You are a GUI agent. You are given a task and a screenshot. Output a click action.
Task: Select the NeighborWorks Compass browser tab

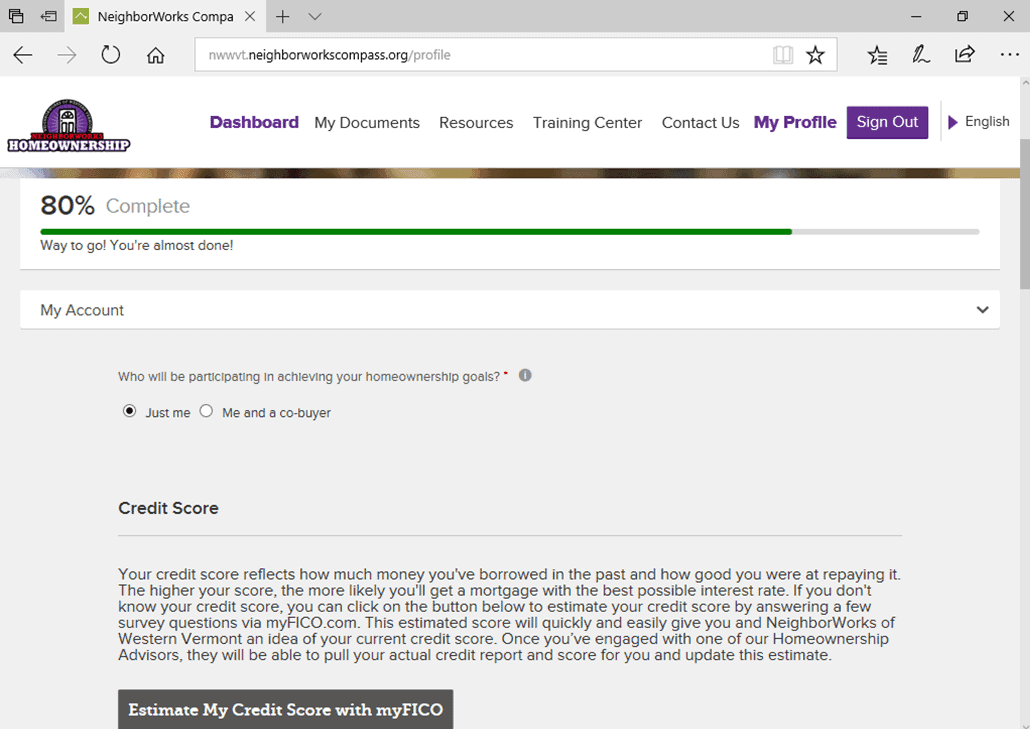point(165,16)
